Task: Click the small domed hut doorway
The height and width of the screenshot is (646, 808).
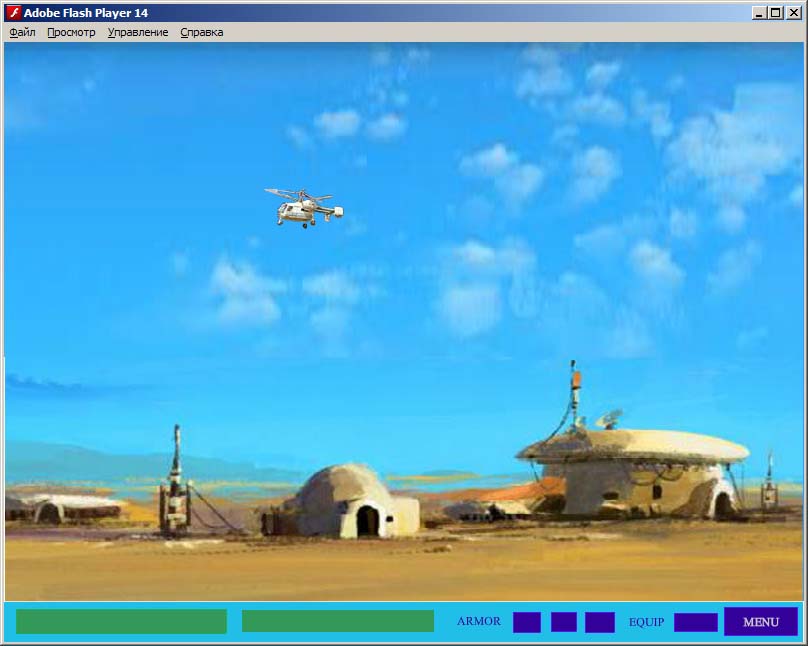Action: [x=367, y=521]
